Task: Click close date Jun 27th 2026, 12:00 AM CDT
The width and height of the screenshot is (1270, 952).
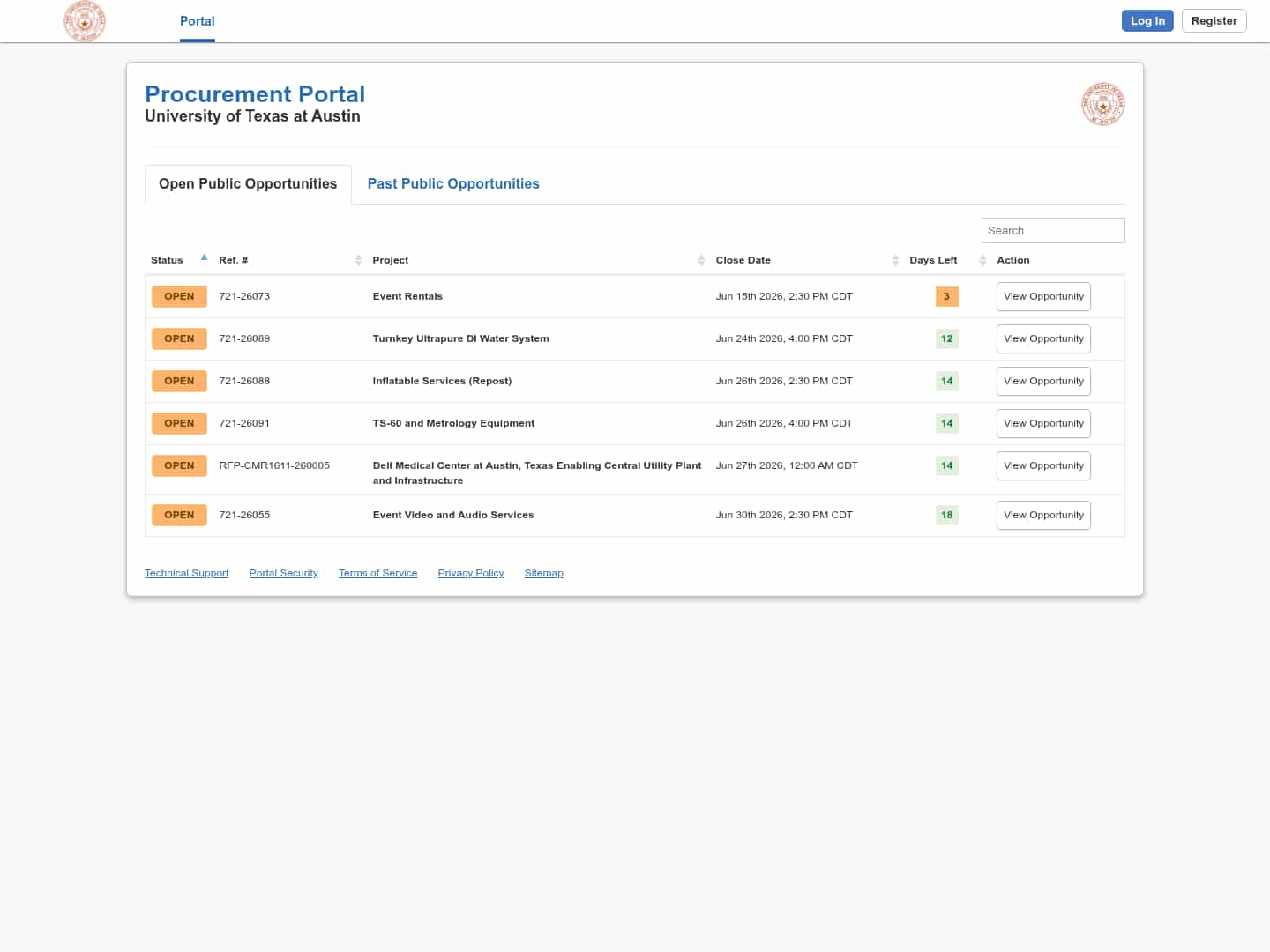Action: click(x=787, y=466)
